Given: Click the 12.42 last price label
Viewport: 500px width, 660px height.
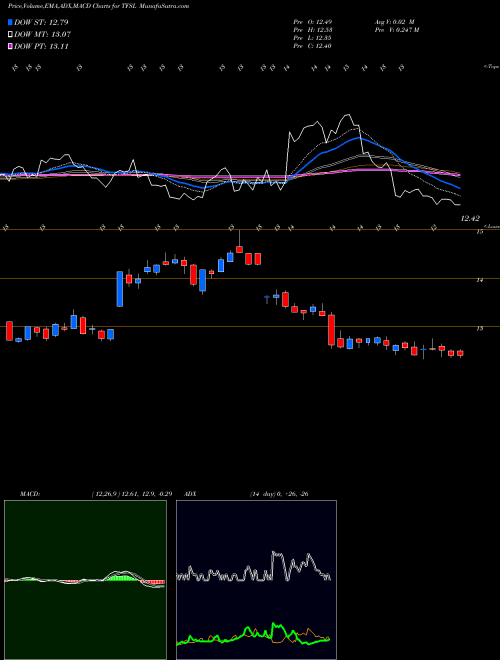Looking at the screenshot, I should pyautogui.click(x=470, y=218).
